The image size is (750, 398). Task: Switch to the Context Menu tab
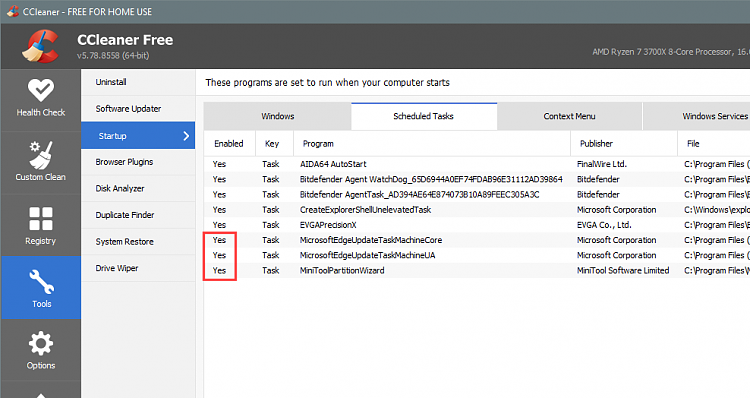tap(569, 116)
